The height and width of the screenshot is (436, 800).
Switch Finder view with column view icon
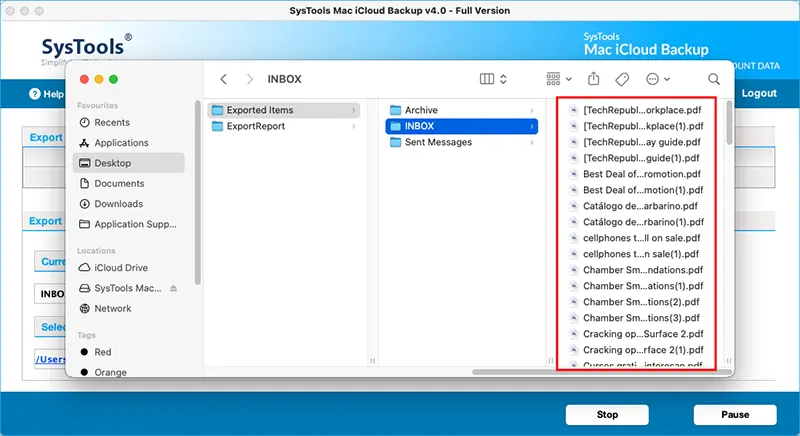coord(487,79)
